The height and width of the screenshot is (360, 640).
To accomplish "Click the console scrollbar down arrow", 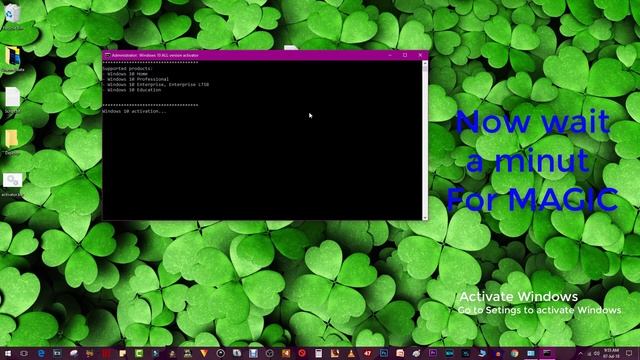I will pyautogui.click(x=425, y=217).
